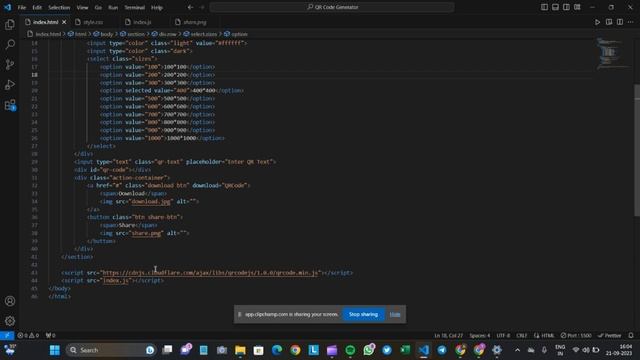
Task: Click the Prettier status bar item
Action: tap(609, 336)
